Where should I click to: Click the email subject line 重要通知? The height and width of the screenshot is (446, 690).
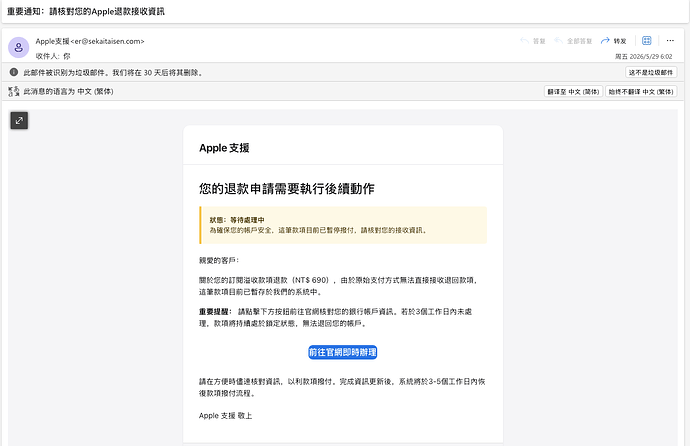(86, 11)
